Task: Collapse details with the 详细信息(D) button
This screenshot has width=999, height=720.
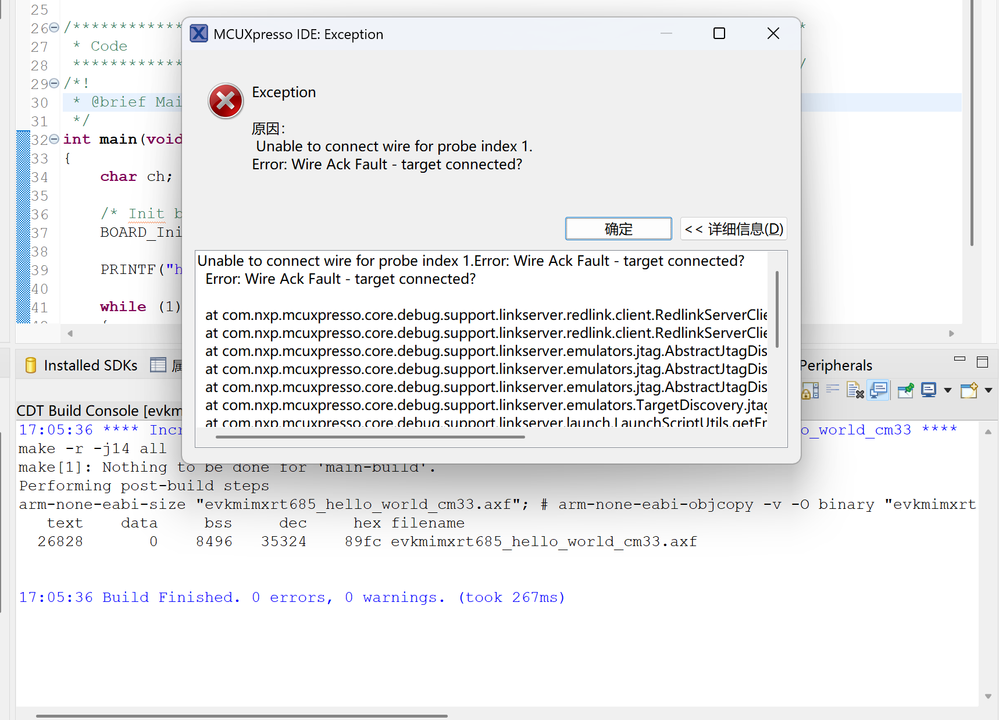Action: coord(733,229)
